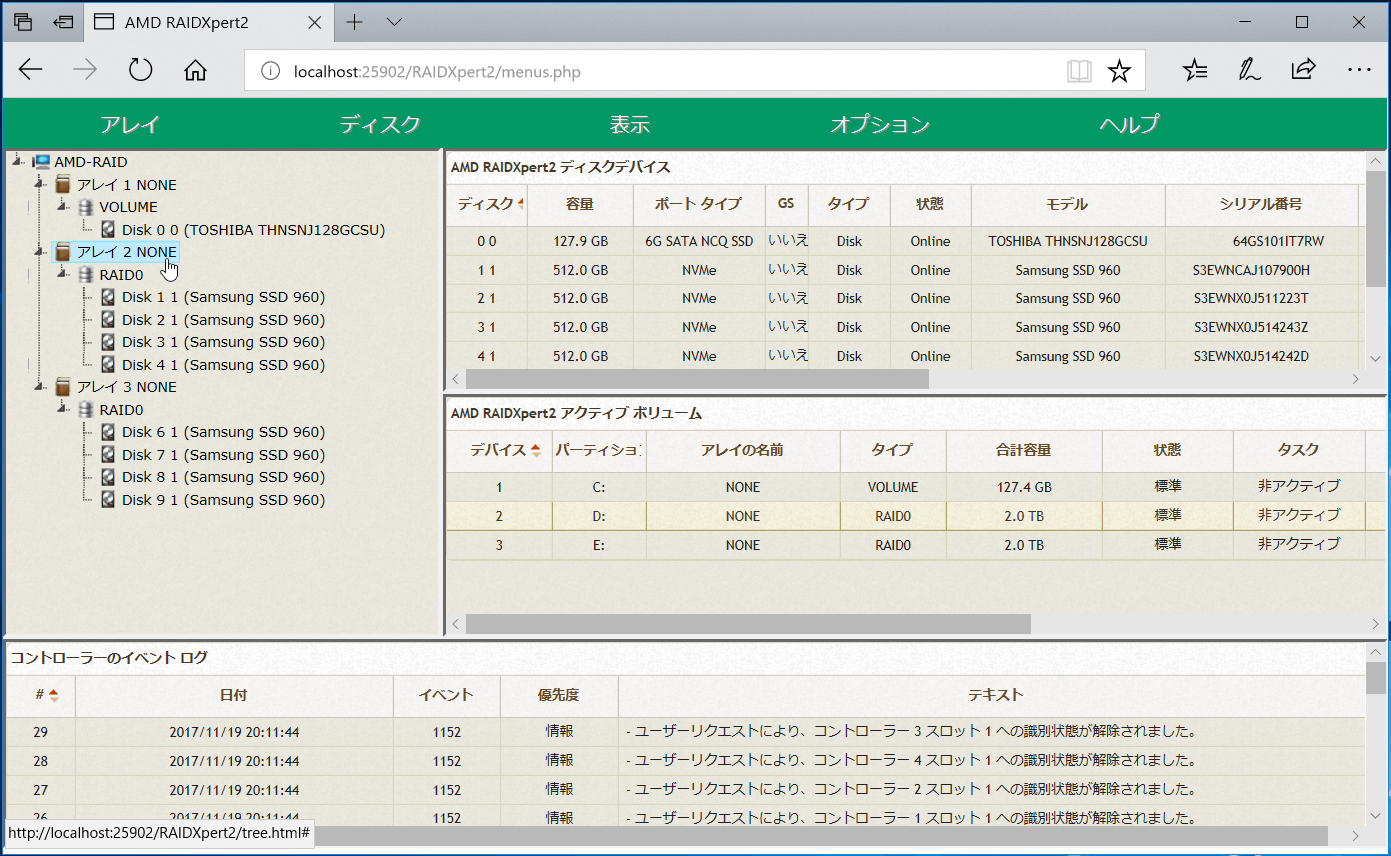
Task: Add page to favorites star icon
Action: tap(1119, 71)
